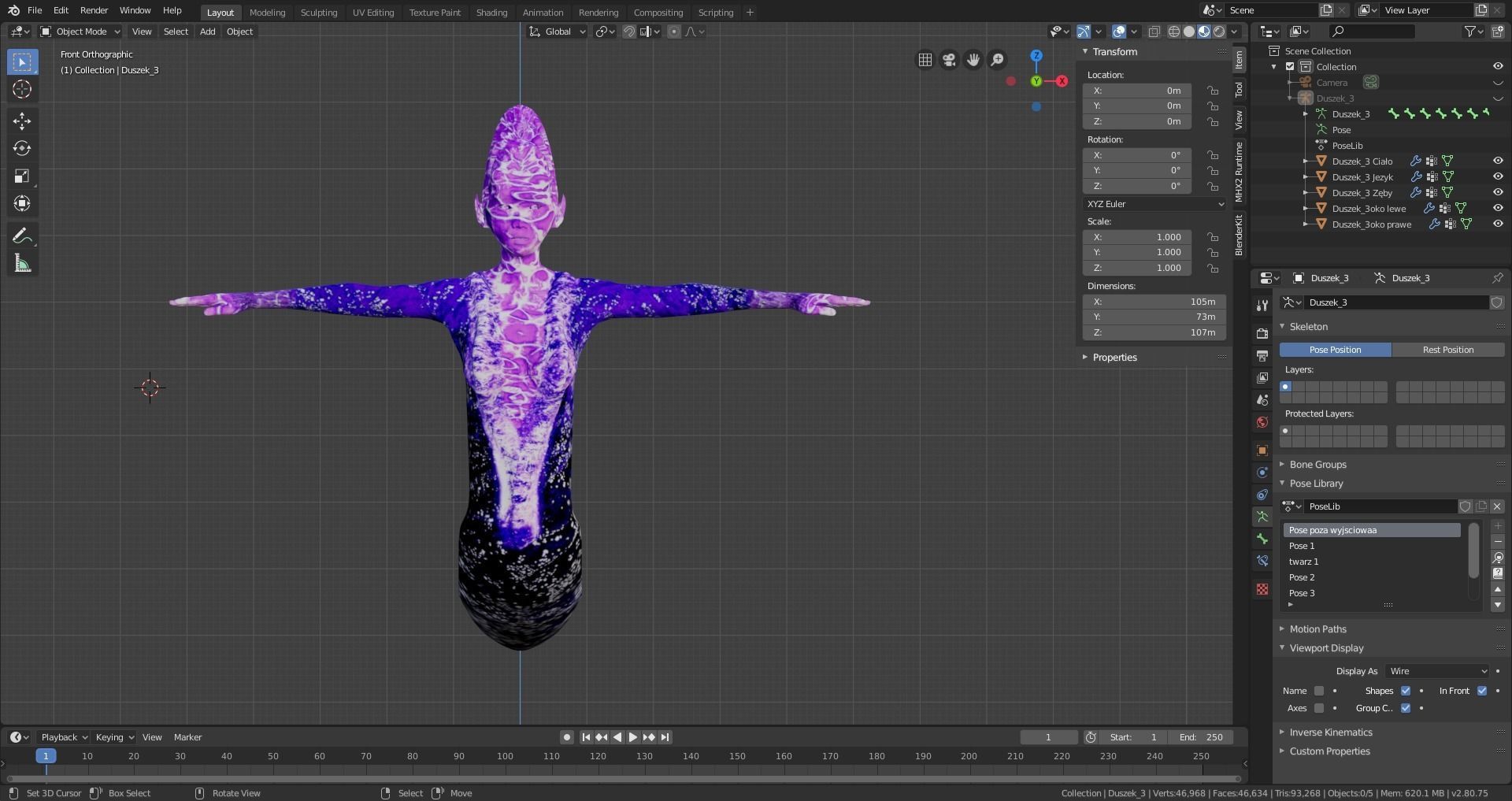Image resolution: width=1512 pixels, height=801 pixels.
Task: Disable the Shapes checkbox
Action: 1406,691
